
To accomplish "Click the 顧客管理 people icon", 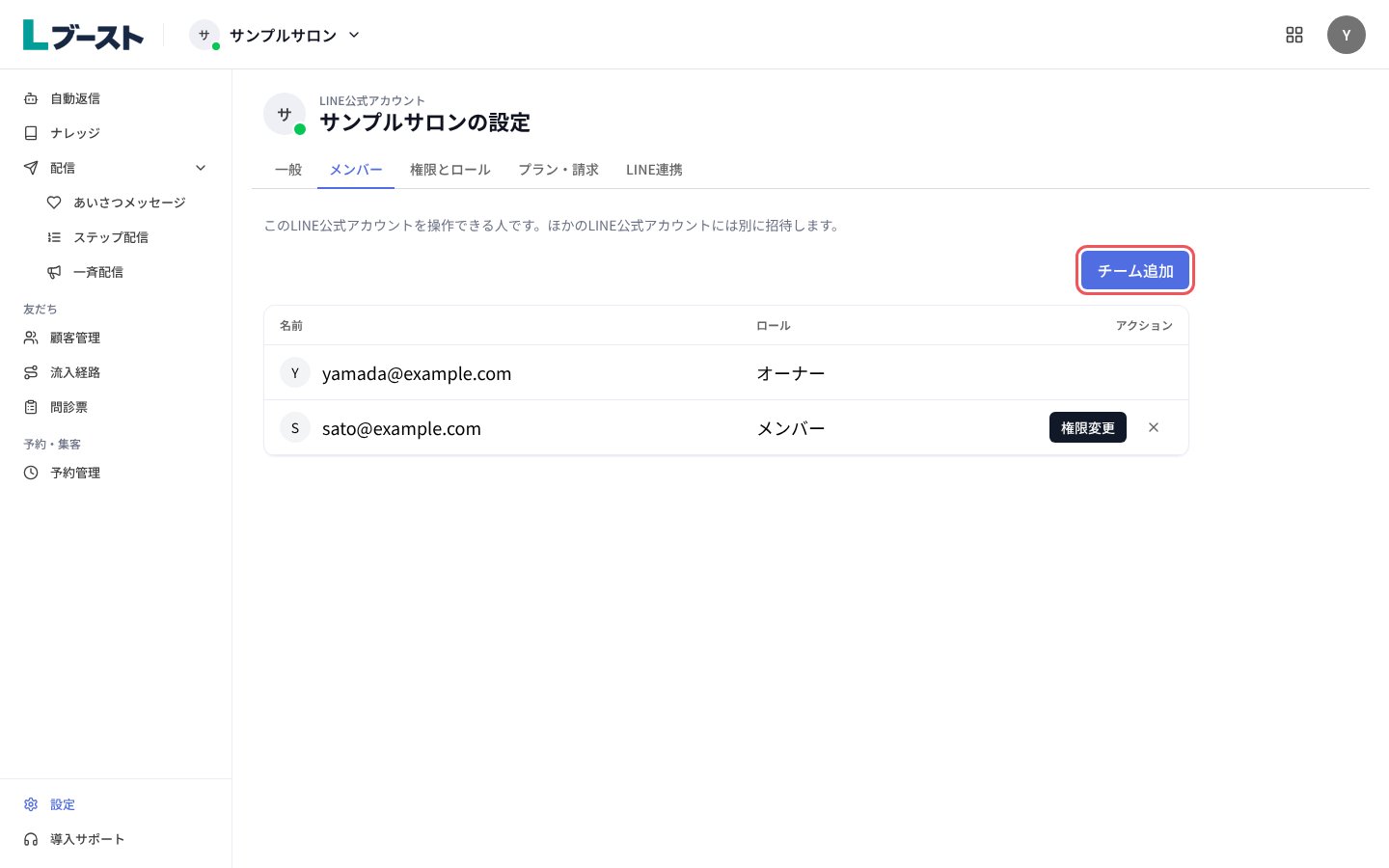I will (31, 338).
